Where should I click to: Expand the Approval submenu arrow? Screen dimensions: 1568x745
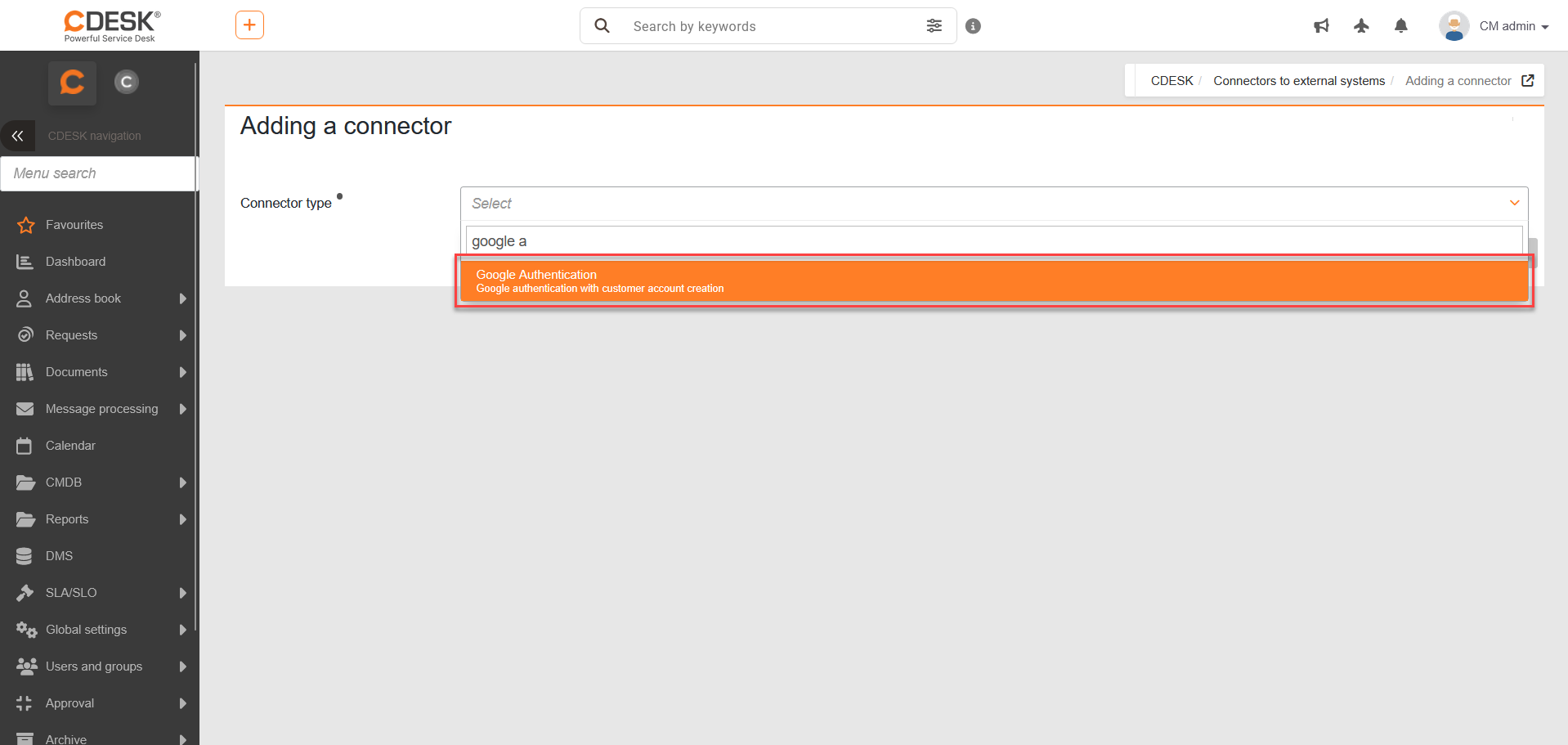click(x=183, y=703)
